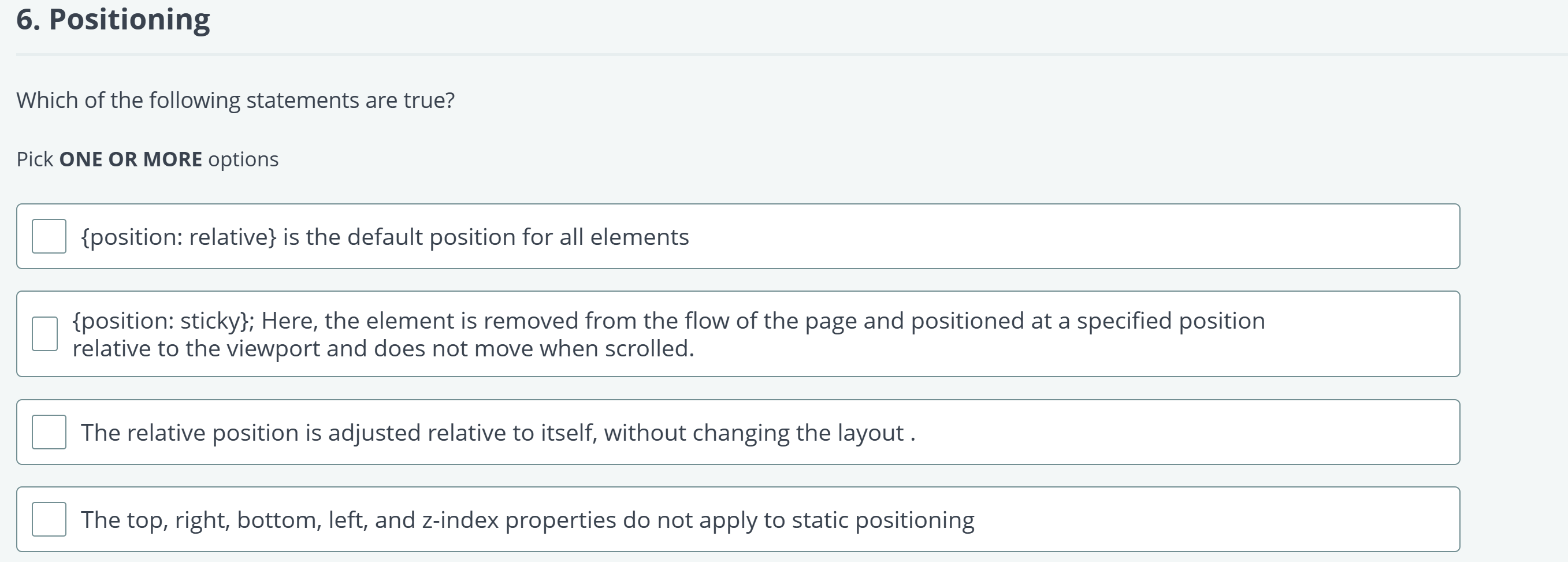Enable checkbox for top, right, bottom, left statement

[x=49, y=519]
